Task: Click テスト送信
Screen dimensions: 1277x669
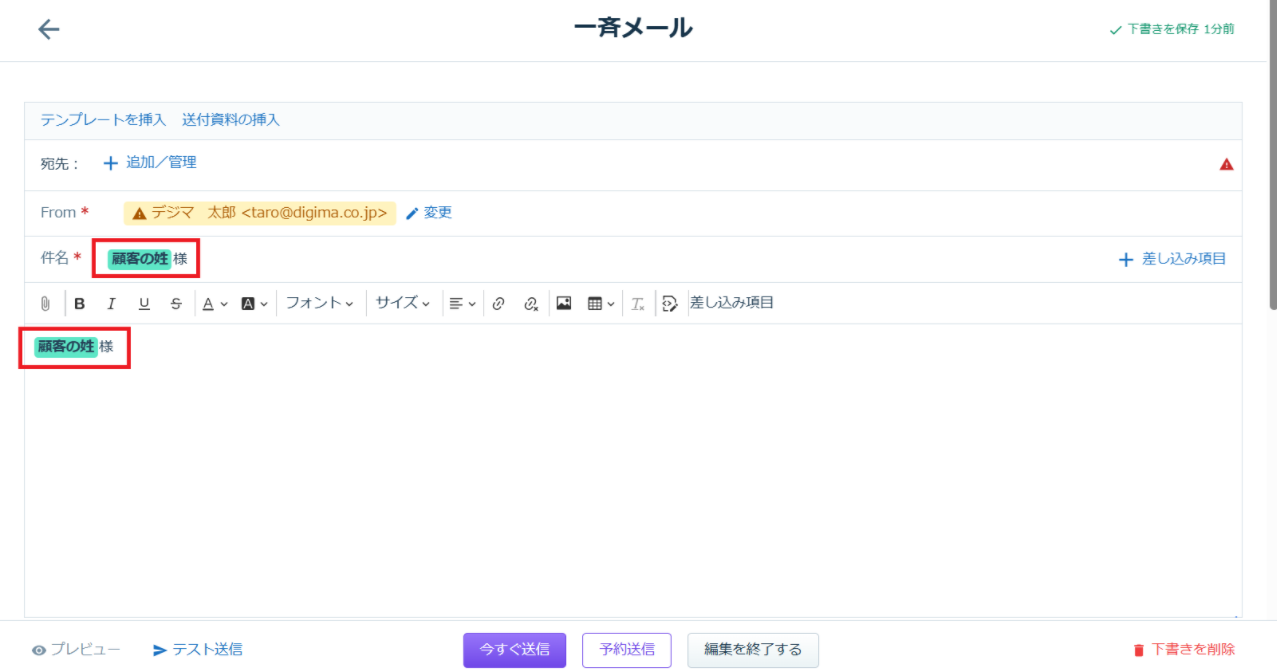Action: tap(197, 650)
